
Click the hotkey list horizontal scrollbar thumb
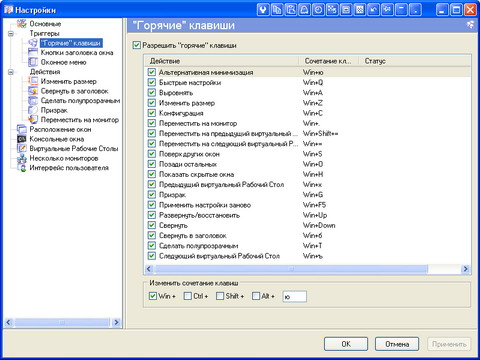291,269
